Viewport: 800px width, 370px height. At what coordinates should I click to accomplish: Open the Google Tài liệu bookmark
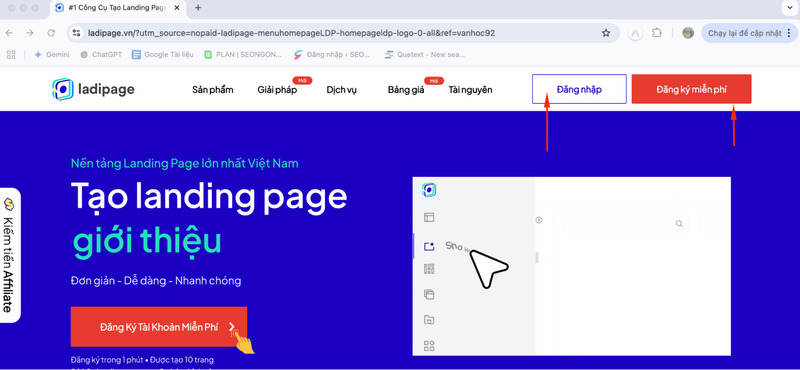coord(163,55)
